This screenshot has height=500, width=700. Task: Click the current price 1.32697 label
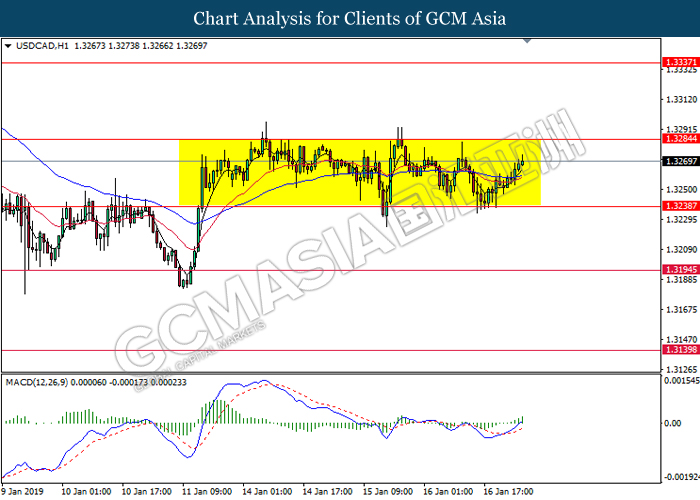[681, 160]
